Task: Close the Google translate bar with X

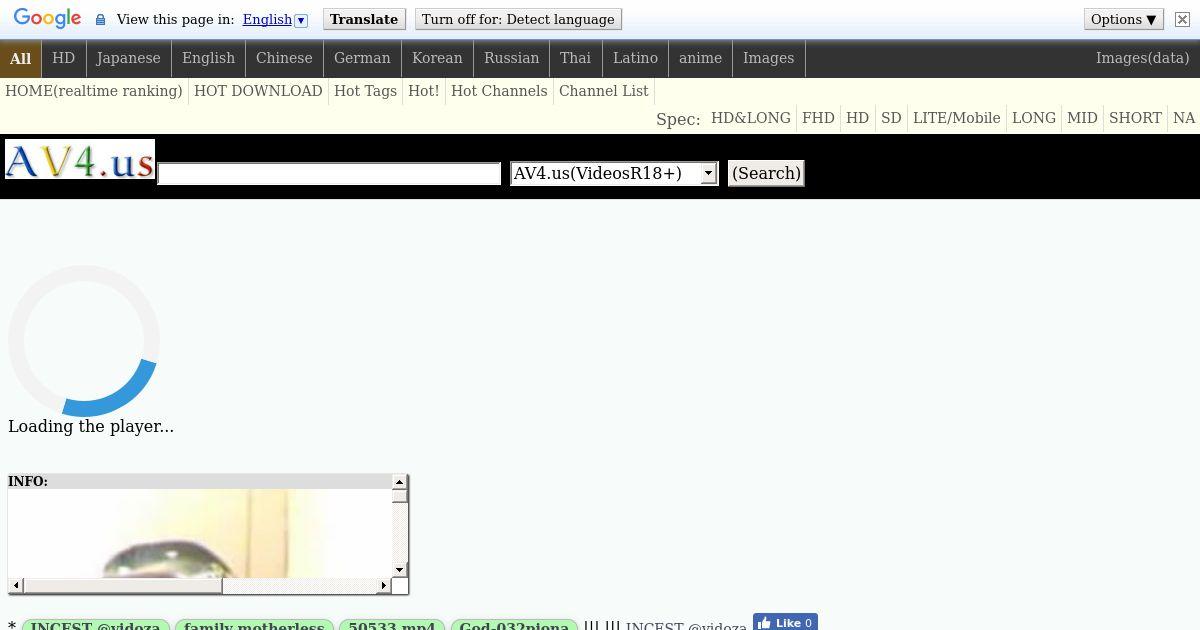Action: (1182, 19)
